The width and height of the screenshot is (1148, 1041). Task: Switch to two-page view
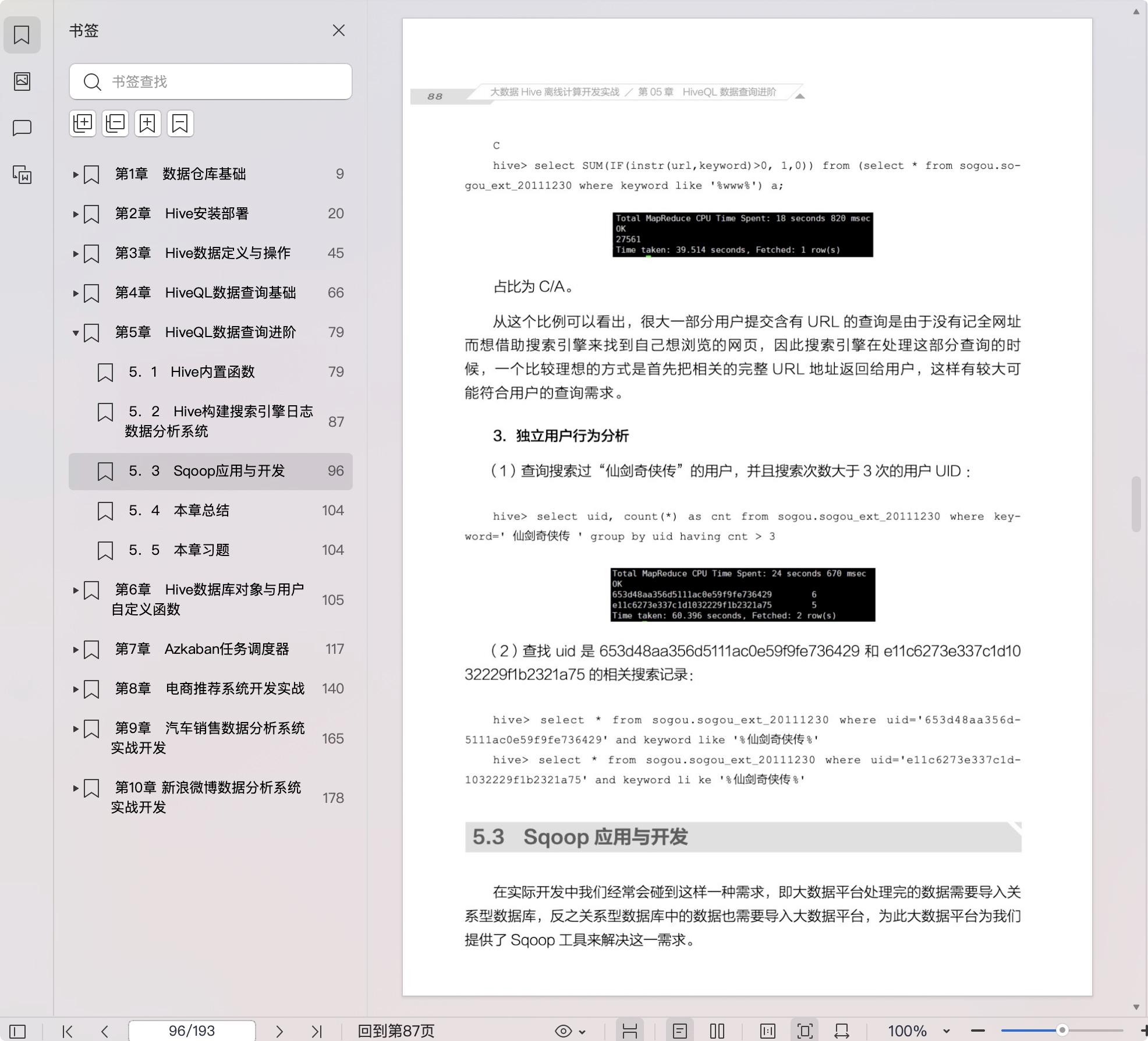(x=717, y=1031)
